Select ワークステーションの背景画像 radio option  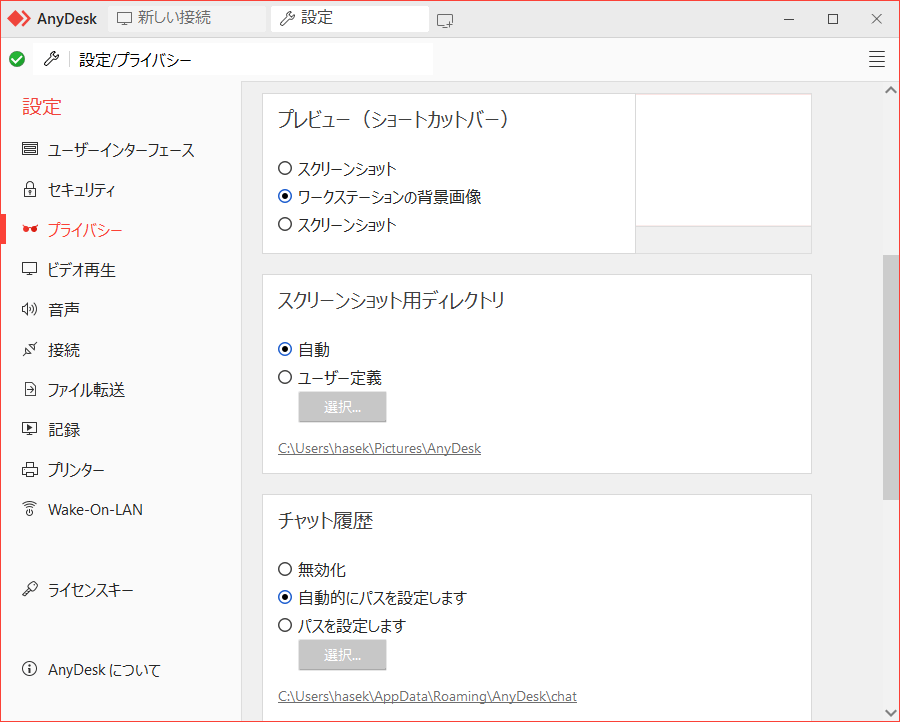pyautogui.click(x=285, y=196)
